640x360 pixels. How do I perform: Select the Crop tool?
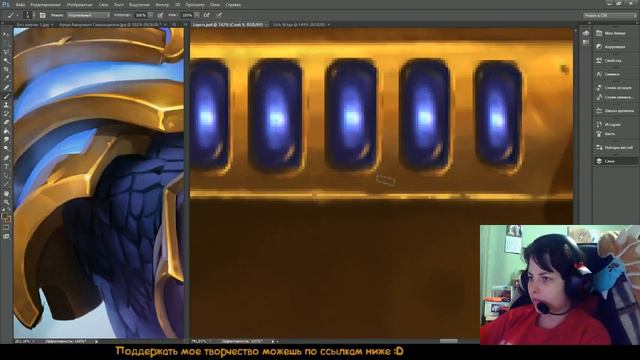6,69
